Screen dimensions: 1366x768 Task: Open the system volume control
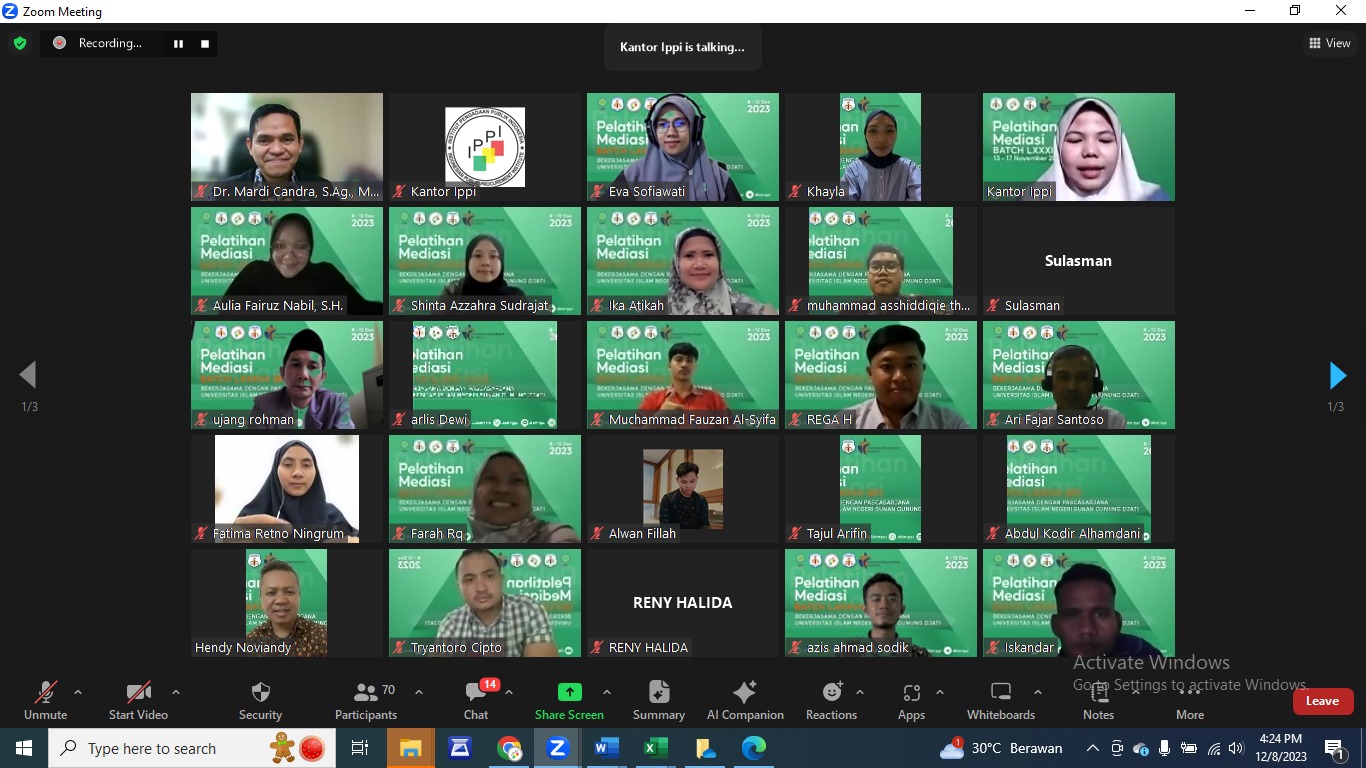pos(1236,748)
